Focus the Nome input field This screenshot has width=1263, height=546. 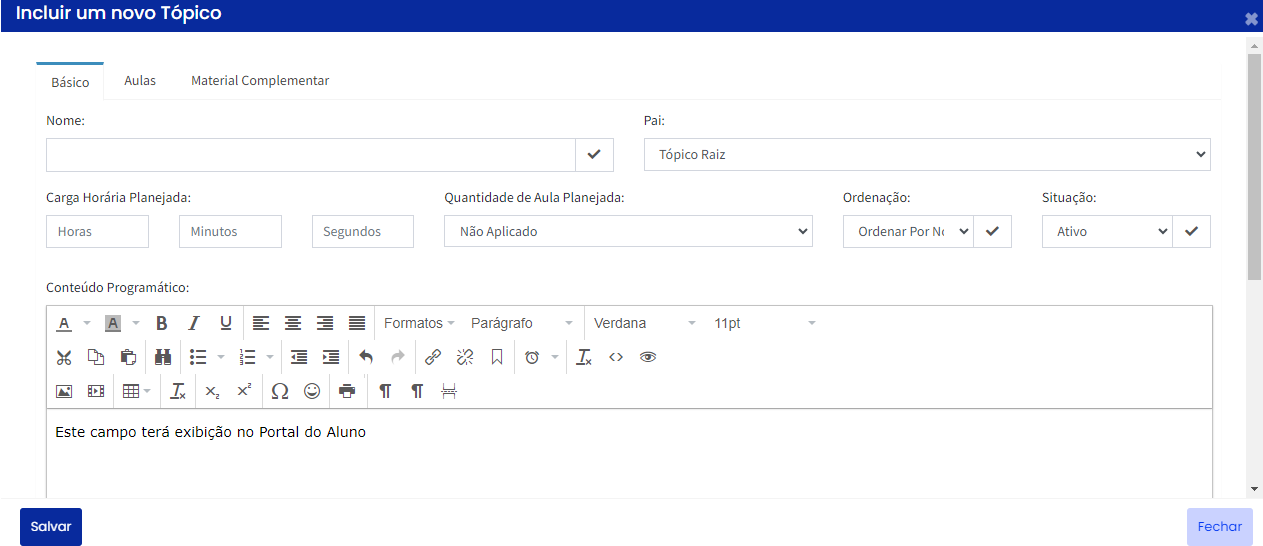tap(311, 155)
